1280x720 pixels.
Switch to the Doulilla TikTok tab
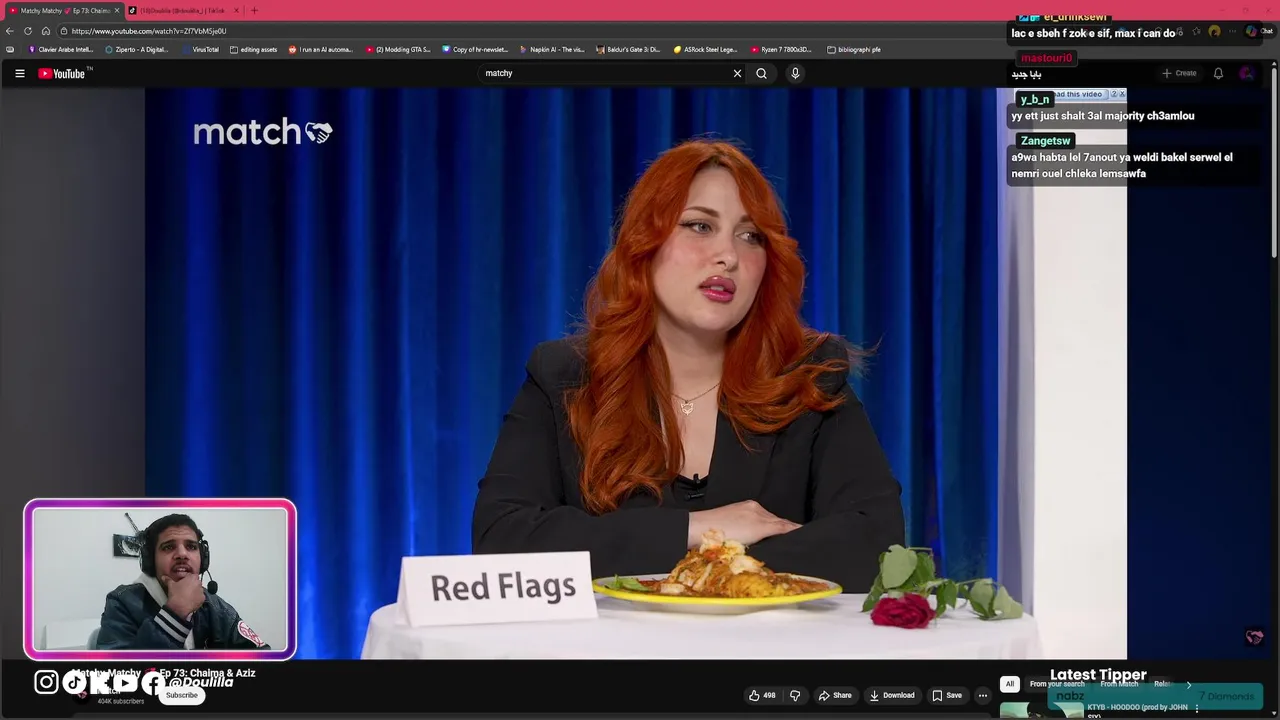pos(182,10)
